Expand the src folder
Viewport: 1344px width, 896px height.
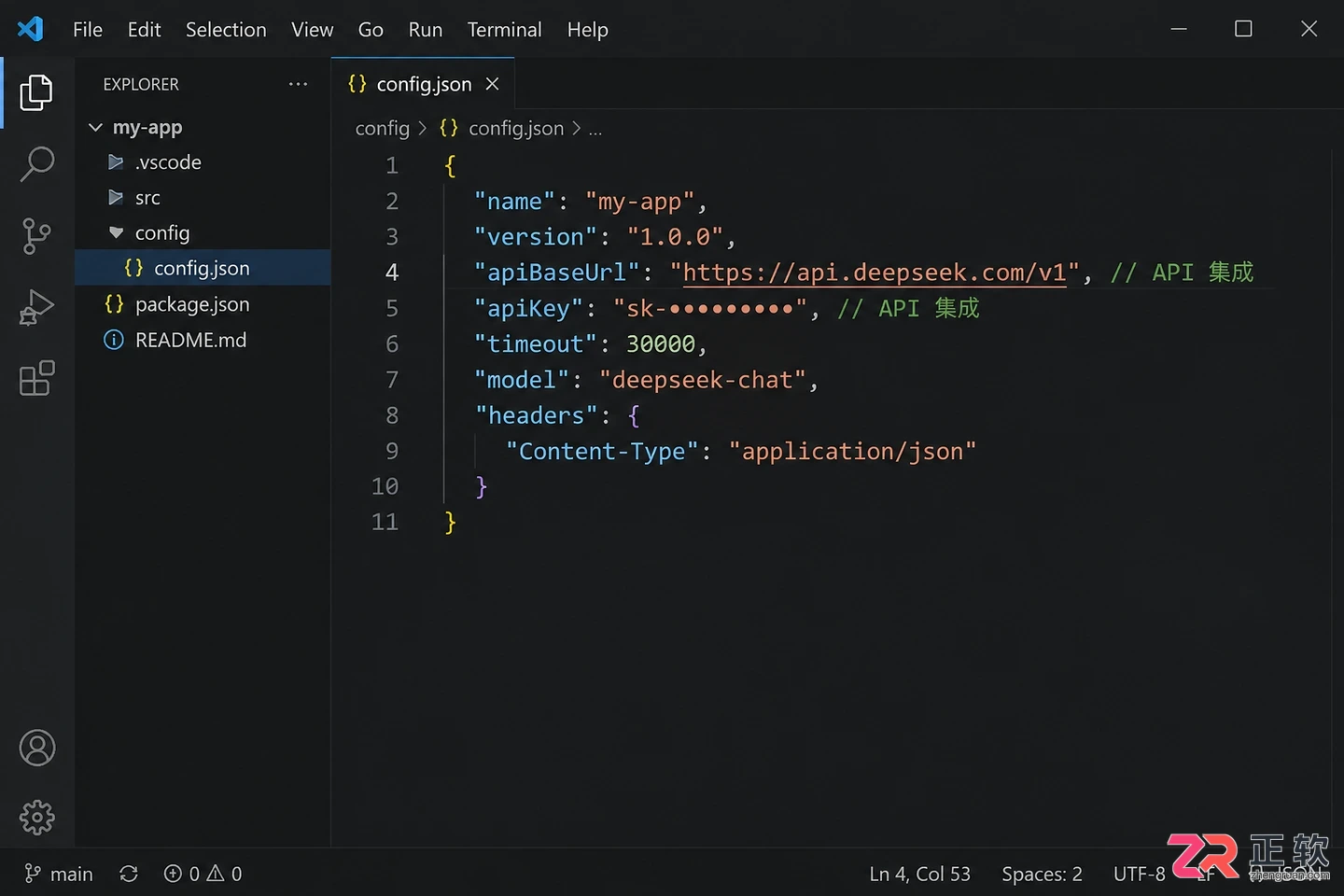click(116, 198)
